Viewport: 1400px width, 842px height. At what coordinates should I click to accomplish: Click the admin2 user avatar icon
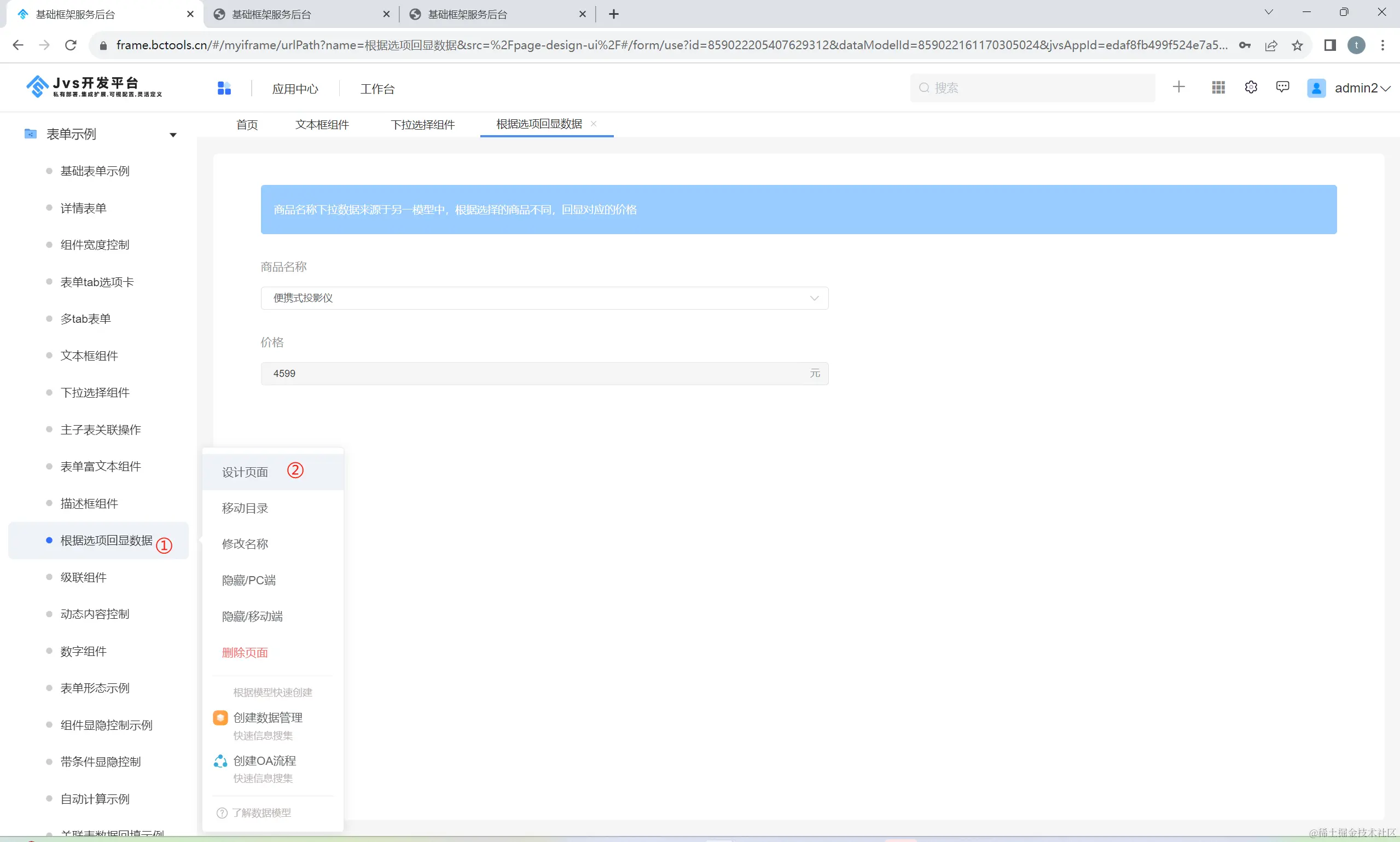tap(1316, 88)
